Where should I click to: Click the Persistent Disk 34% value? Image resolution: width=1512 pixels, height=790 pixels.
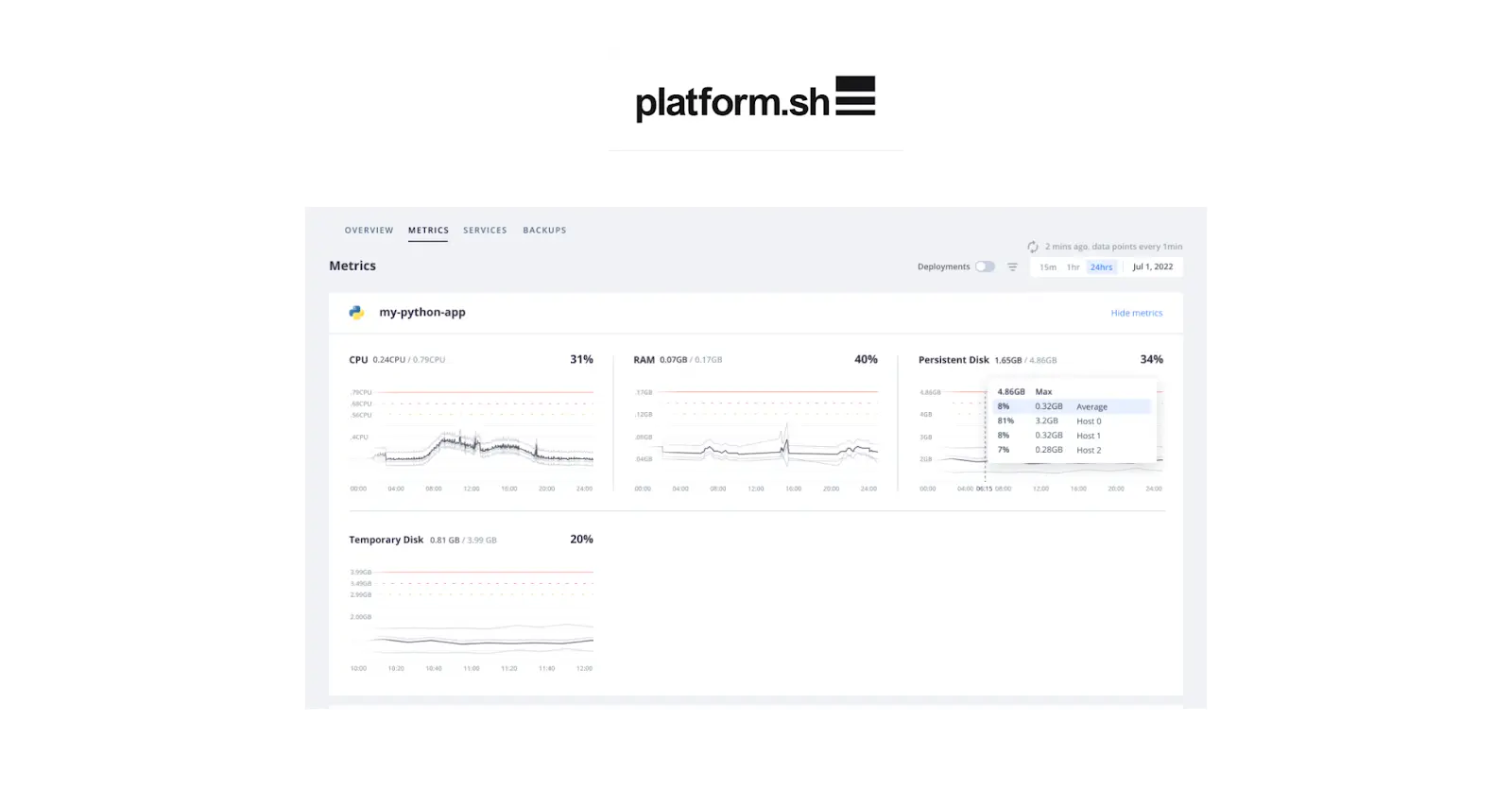pos(1151,360)
